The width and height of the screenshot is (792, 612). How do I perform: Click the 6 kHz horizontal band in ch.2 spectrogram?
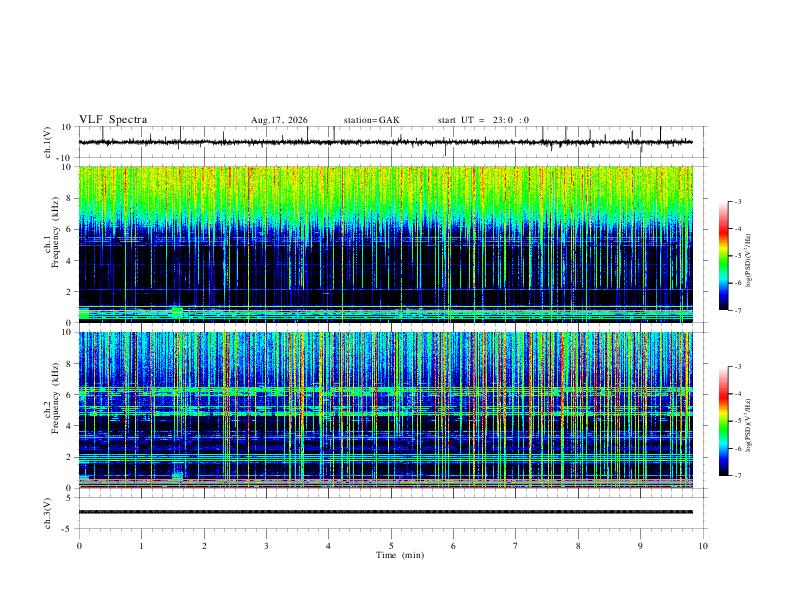(386, 391)
